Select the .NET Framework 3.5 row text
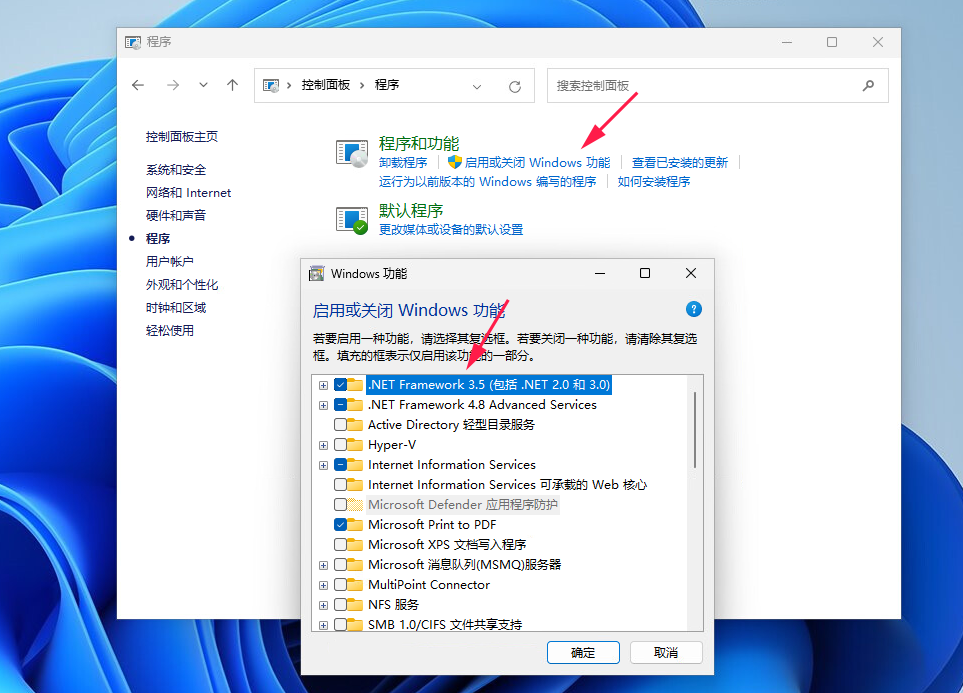The height and width of the screenshot is (693, 963). (x=489, y=385)
